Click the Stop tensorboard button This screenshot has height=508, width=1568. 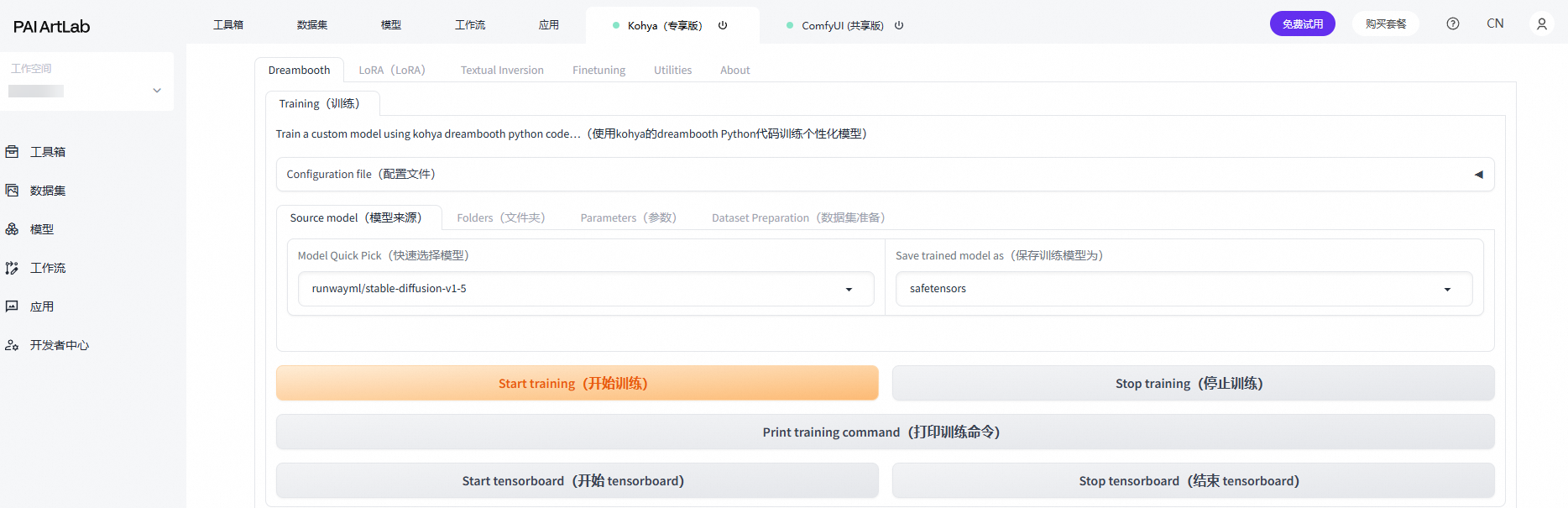tap(1193, 481)
